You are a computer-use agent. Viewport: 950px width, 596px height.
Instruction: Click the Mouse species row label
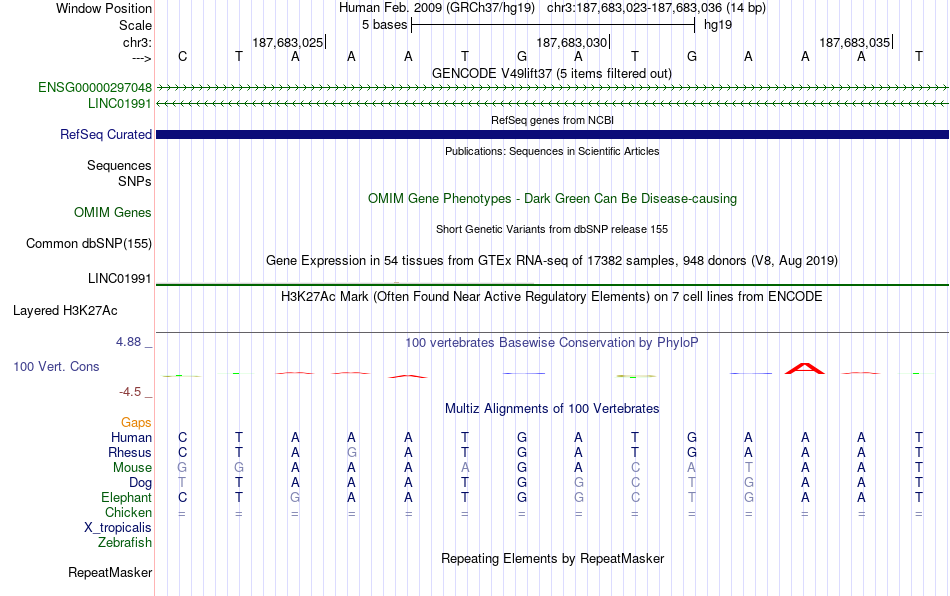point(132,468)
